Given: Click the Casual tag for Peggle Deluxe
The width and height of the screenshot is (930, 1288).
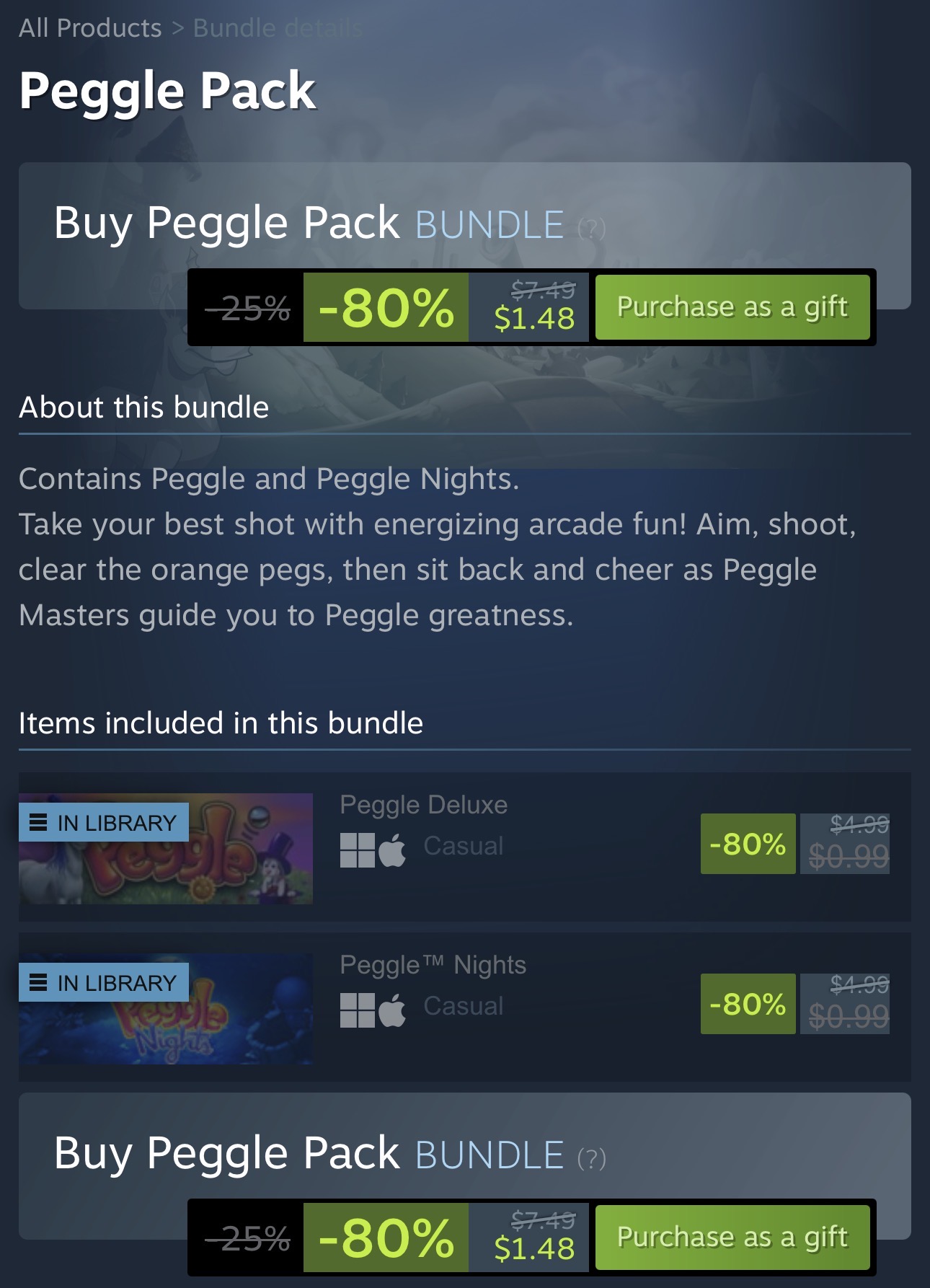Looking at the screenshot, I should tap(464, 846).
